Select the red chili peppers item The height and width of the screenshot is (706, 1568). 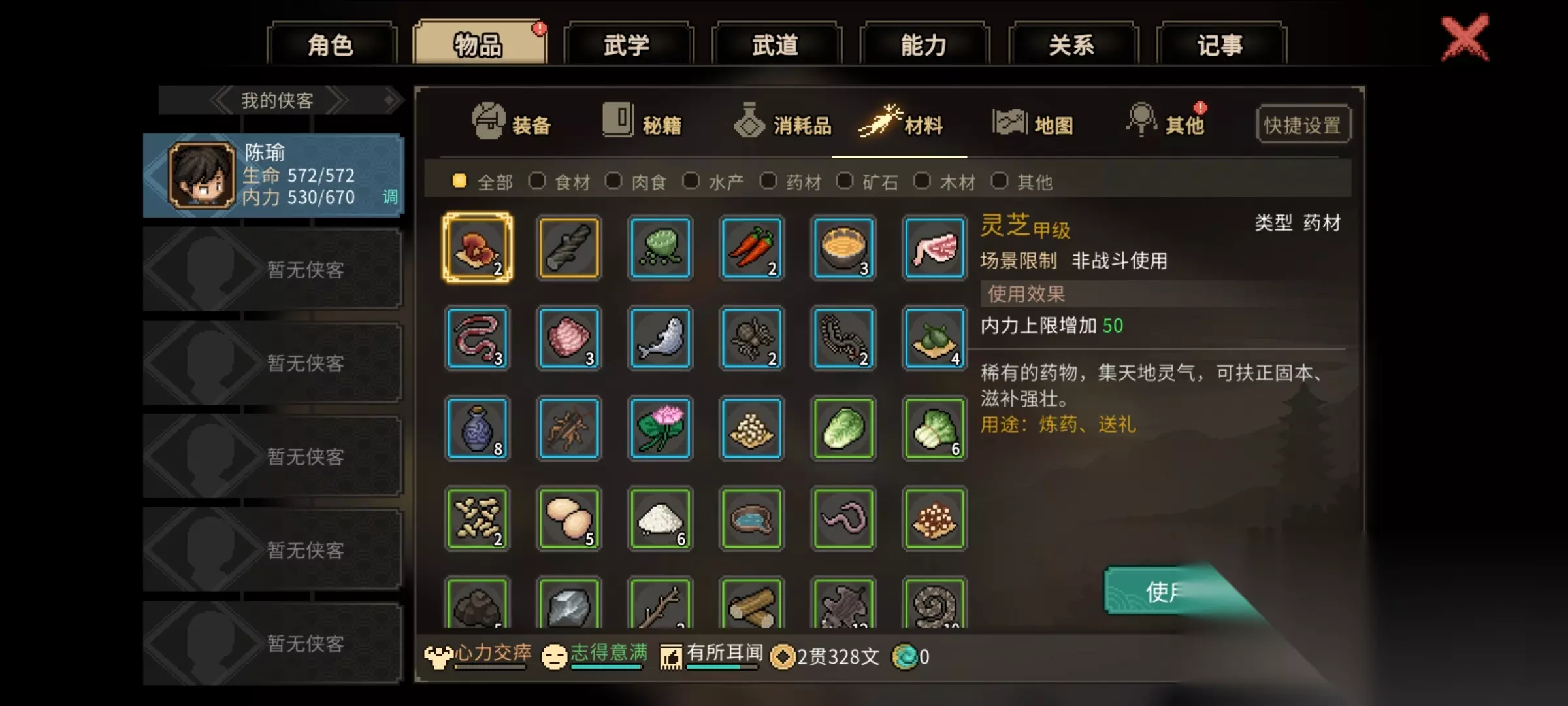[x=752, y=248]
